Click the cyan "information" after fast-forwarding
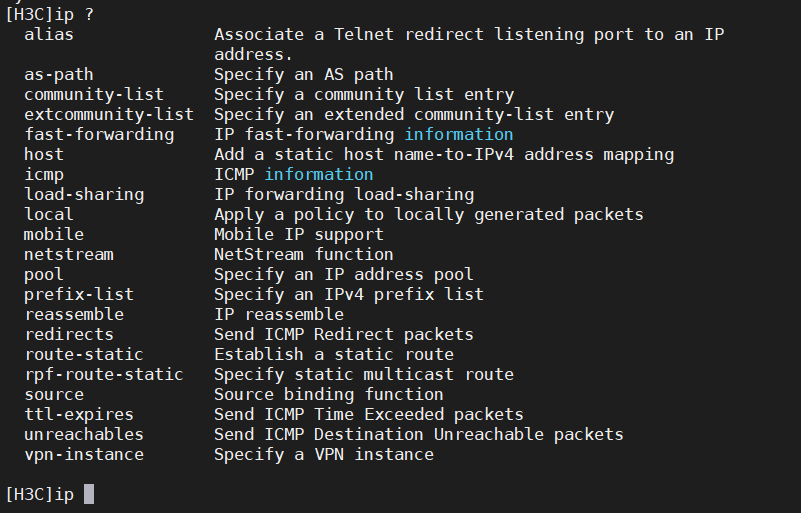This screenshot has width=801, height=513. pos(458,134)
